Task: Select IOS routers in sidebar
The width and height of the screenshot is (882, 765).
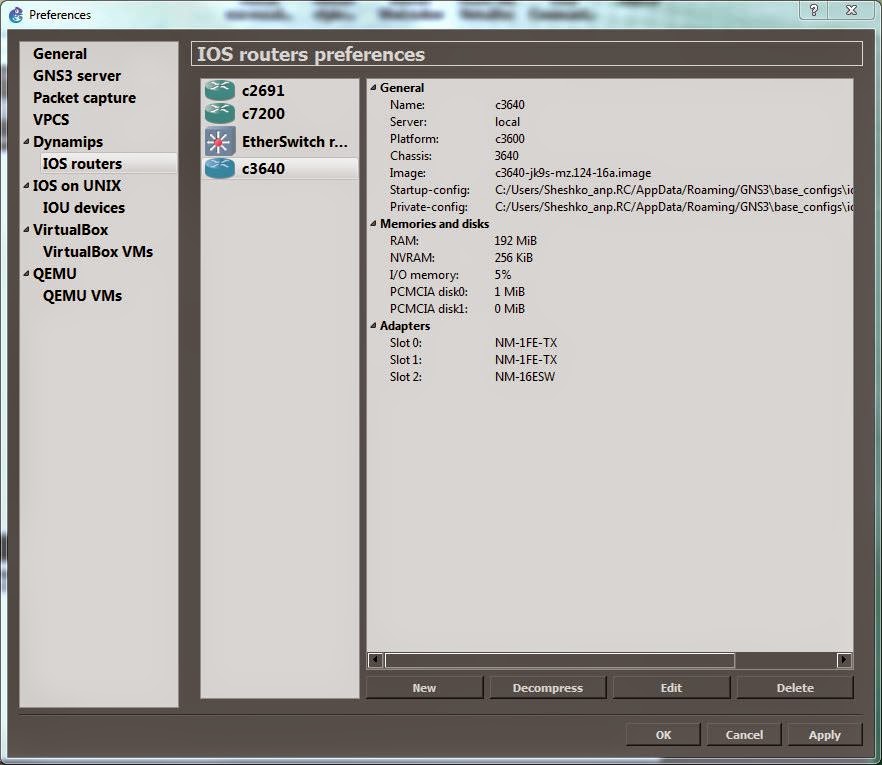Action: click(x=83, y=164)
